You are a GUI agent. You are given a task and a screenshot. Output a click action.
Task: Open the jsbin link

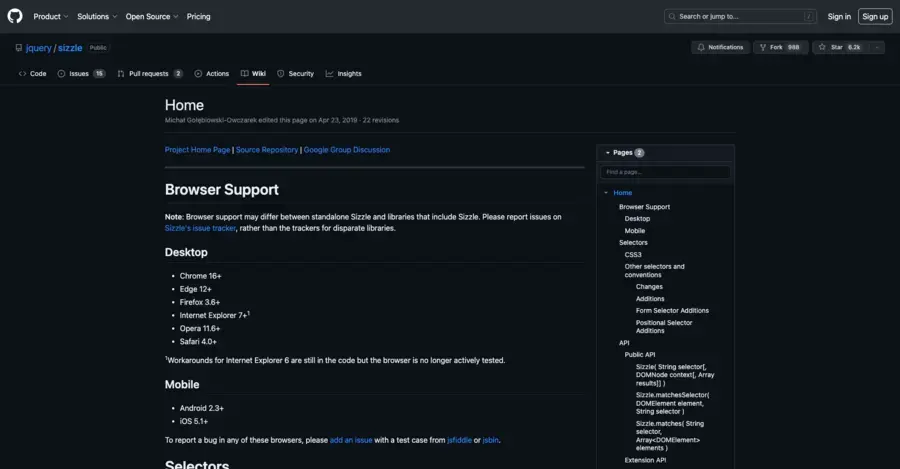click(490, 440)
